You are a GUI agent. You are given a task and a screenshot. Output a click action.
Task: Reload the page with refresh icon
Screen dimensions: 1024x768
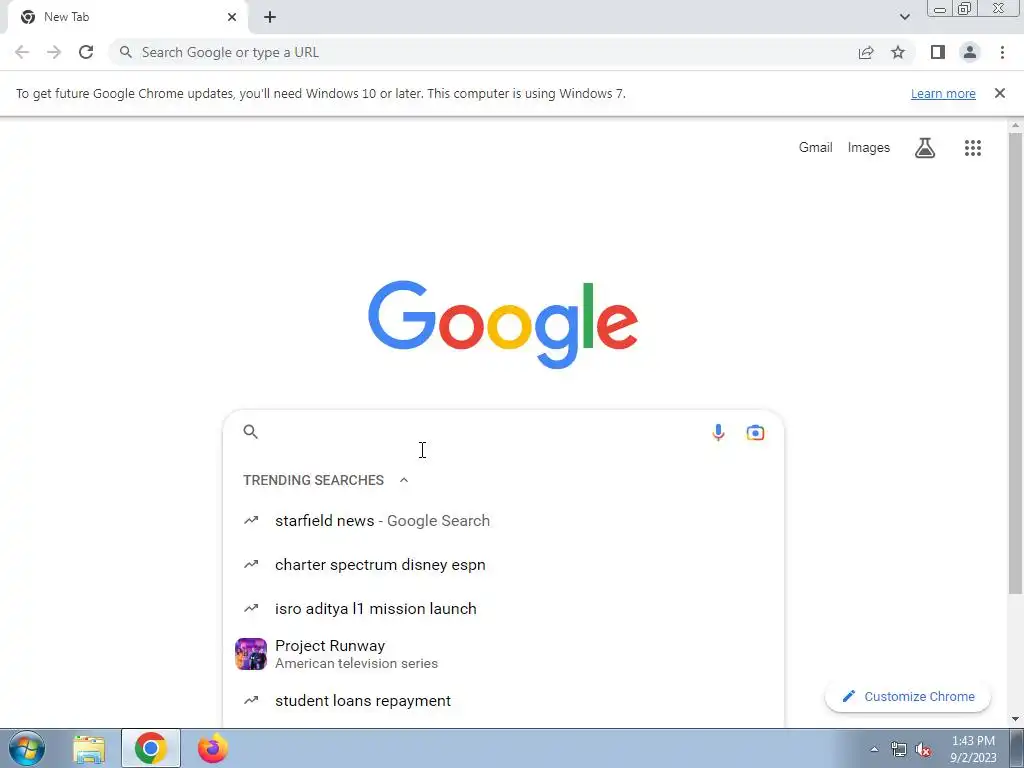pyautogui.click(x=86, y=52)
